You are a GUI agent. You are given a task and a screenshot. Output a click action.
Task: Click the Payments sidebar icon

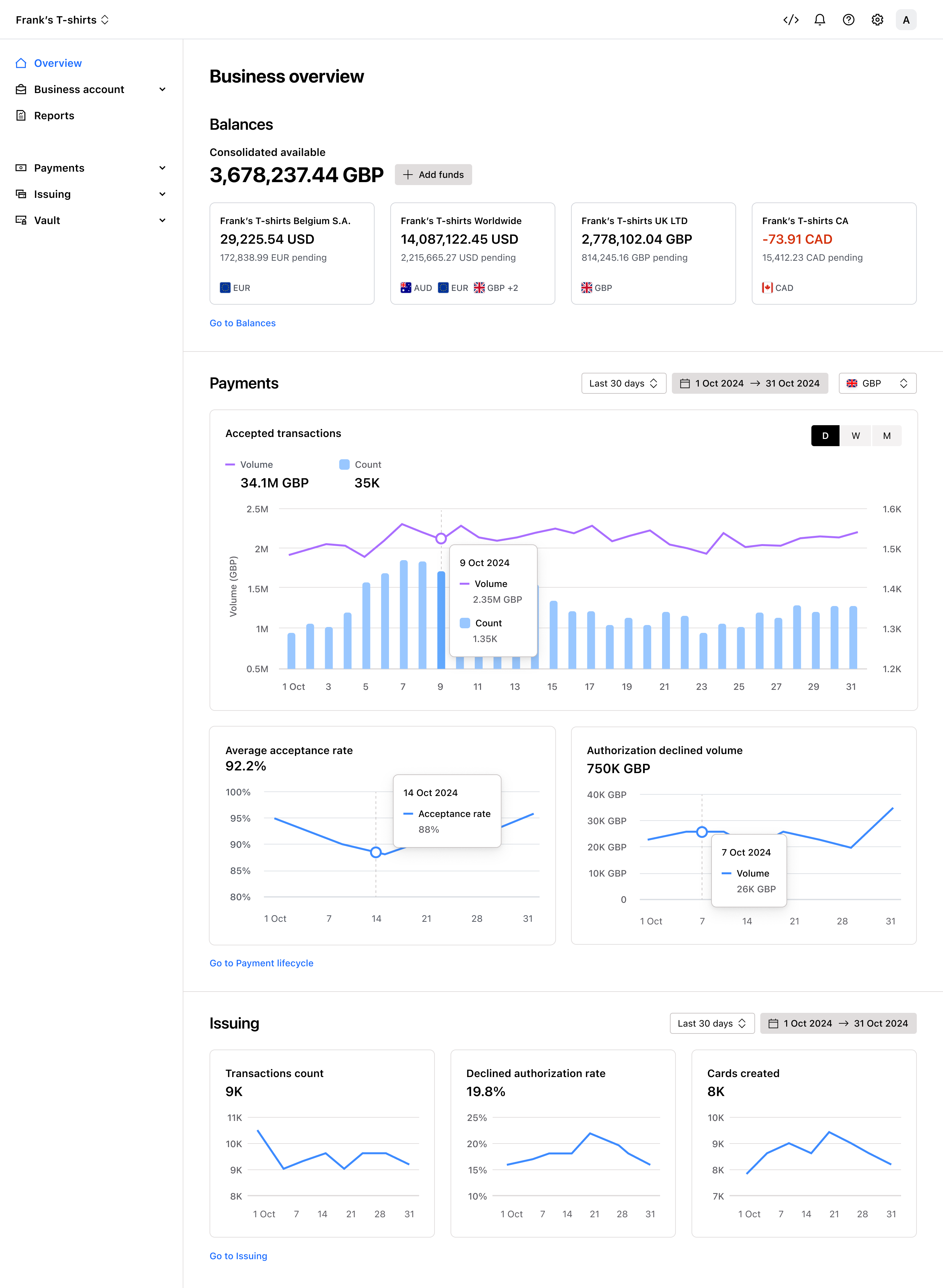[21, 168]
